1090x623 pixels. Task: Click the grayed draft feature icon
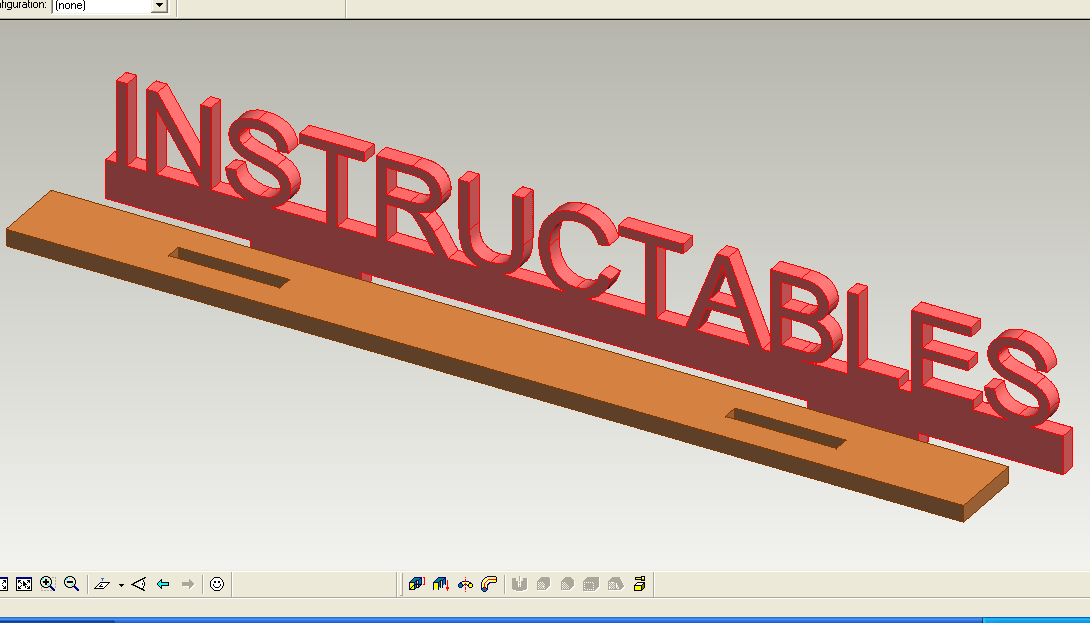pyautogui.click(x=615, y=584)
